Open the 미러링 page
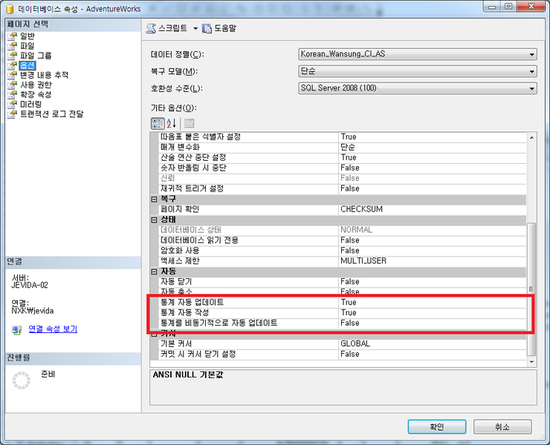The height and width of the screenshot is (445, 550). (x=31, y=104)
